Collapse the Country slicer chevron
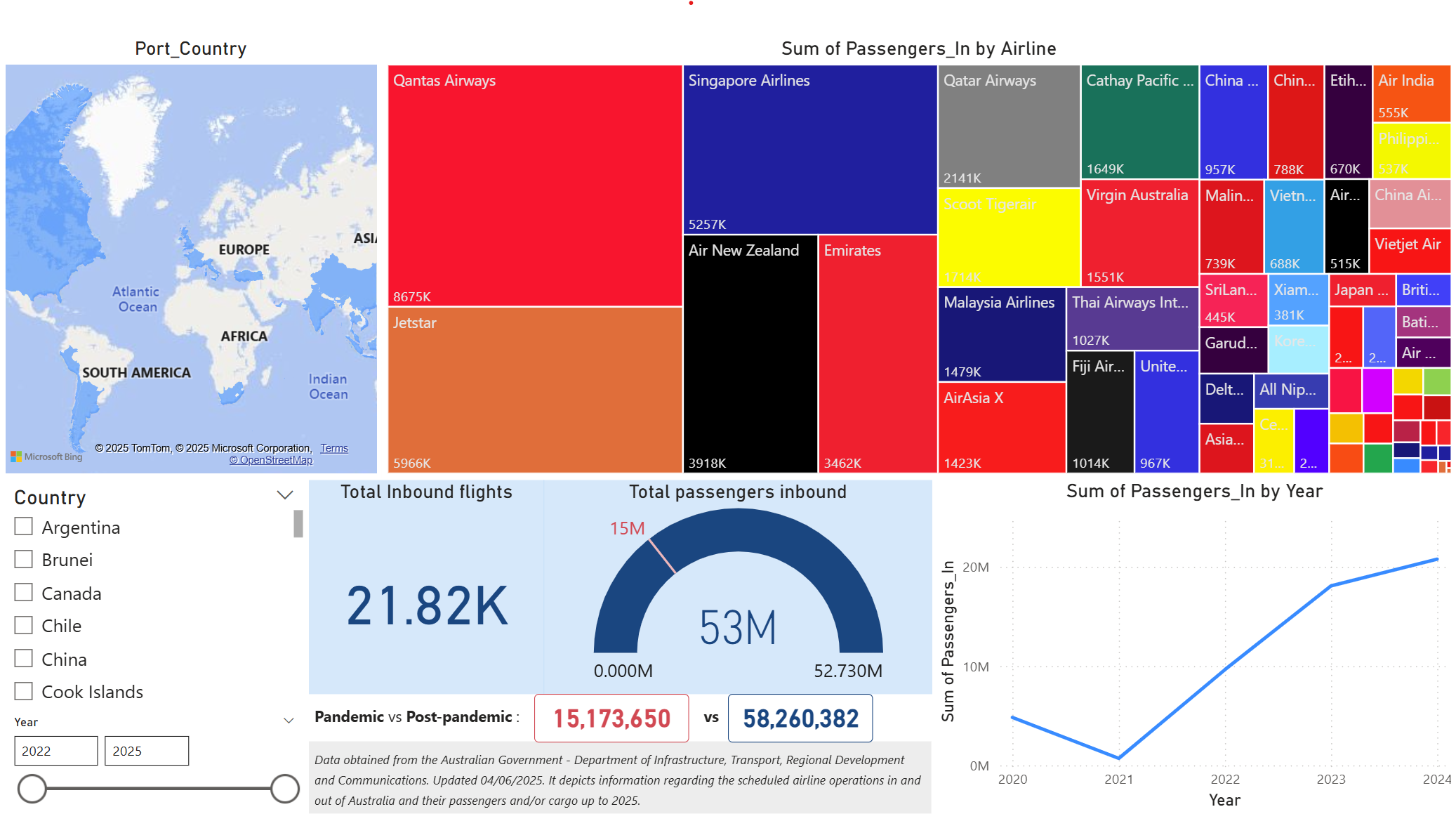This screenshot has width=1456, height=814. (285, 495)
